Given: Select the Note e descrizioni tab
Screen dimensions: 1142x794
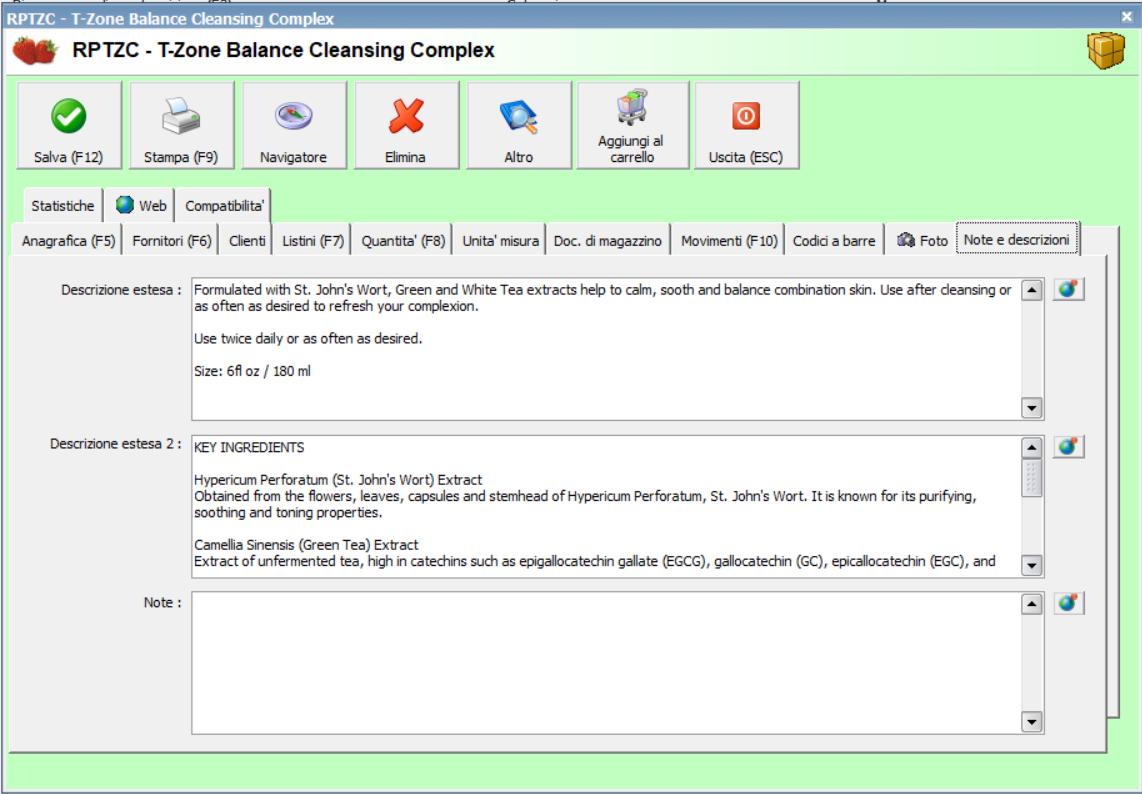Looking at the screenshot, I should click(1016, 239).
